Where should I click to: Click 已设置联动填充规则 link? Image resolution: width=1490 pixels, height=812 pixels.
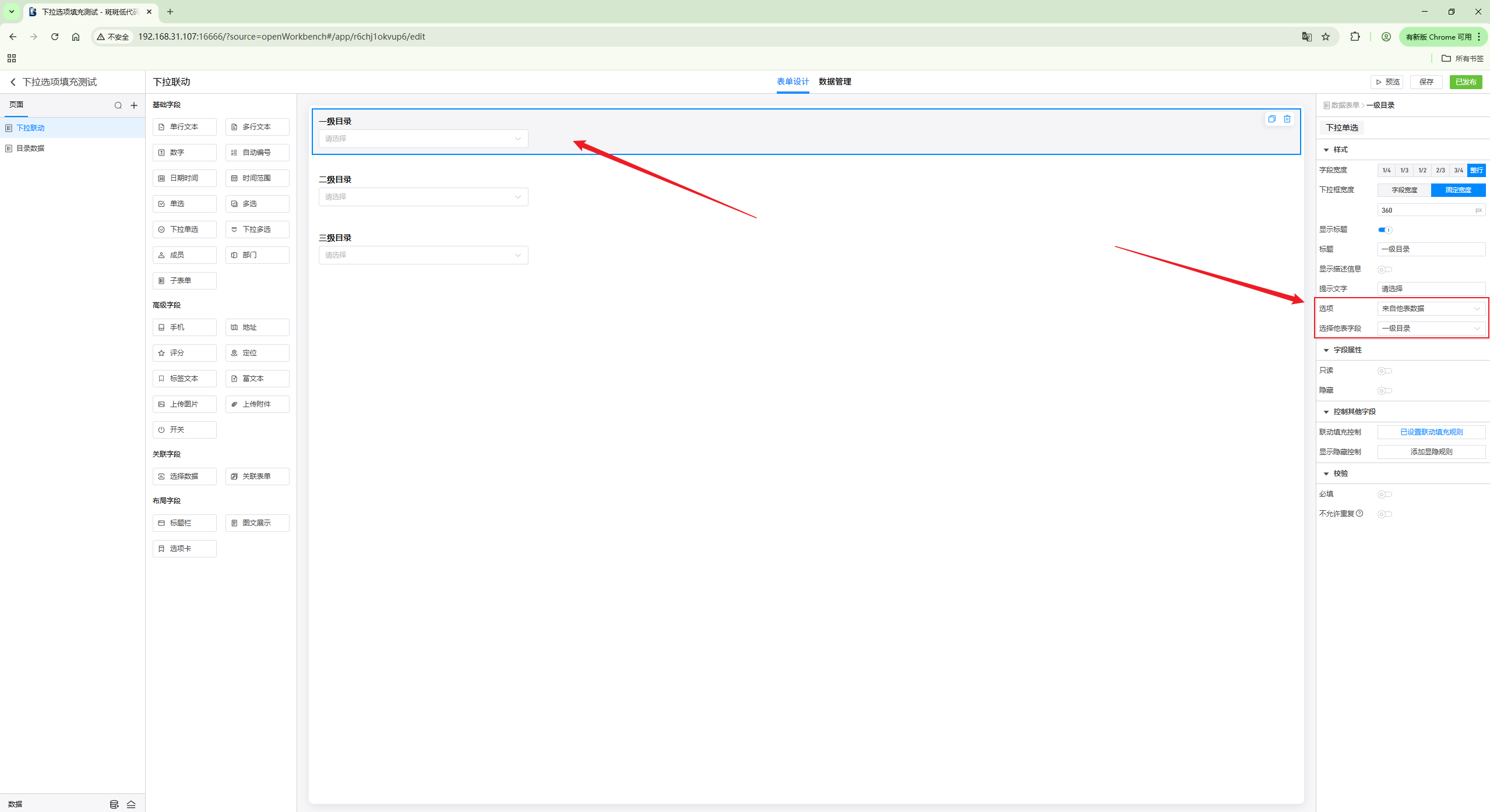point(1431,432)
